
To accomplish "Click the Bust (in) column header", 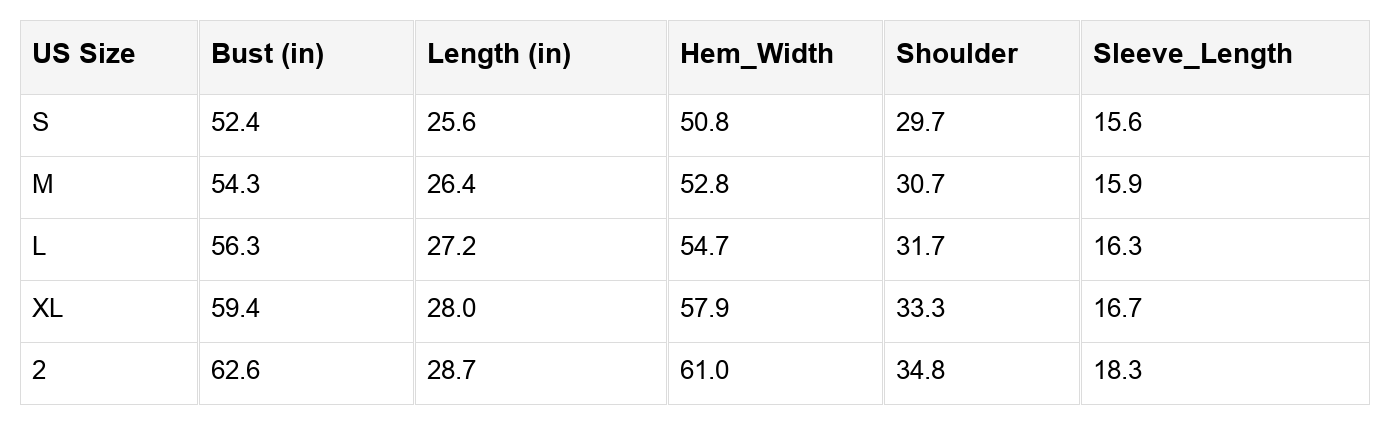I will (267, 54).
